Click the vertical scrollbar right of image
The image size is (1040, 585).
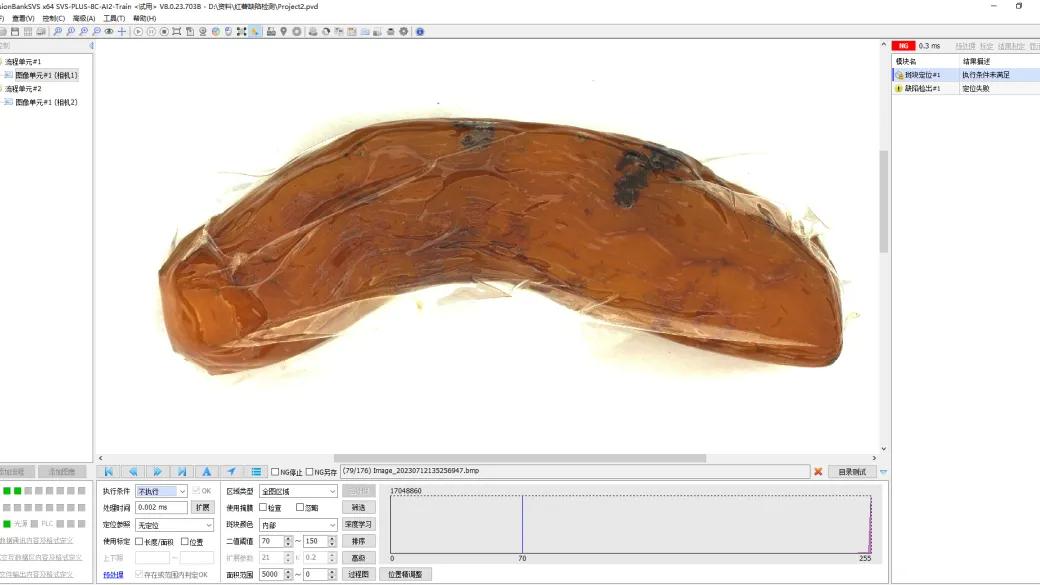(x=883, y=202)
